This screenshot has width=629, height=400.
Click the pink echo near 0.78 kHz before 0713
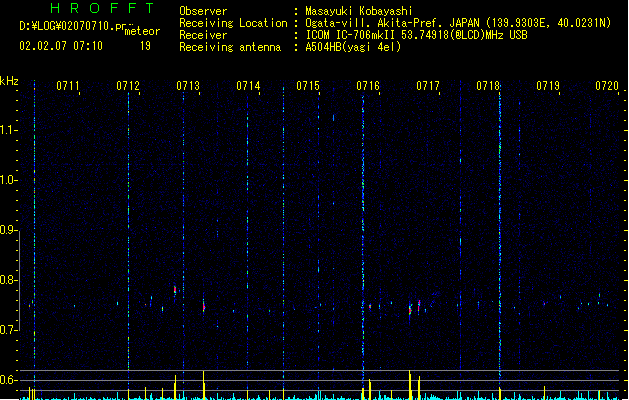point(175,290)
